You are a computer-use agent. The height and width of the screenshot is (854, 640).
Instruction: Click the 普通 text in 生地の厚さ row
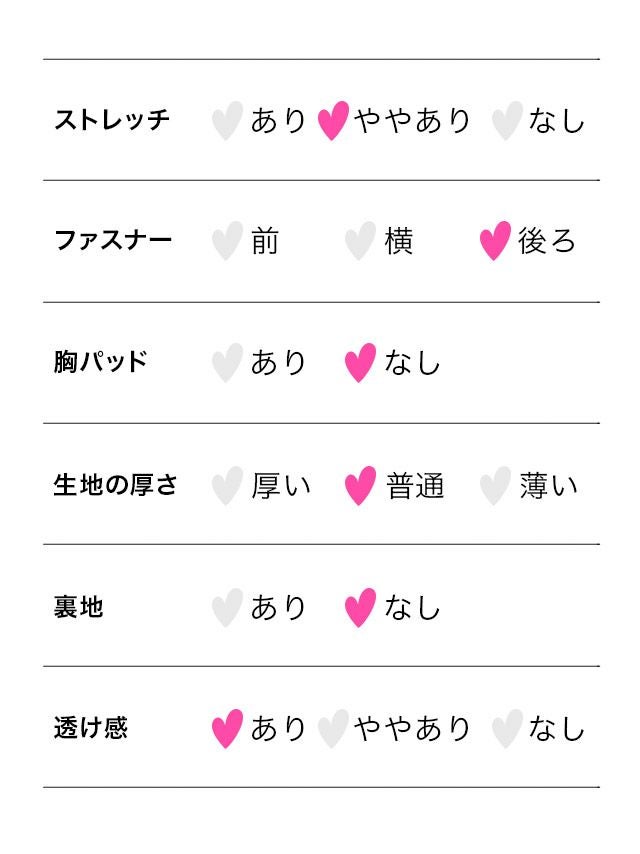tap(415, 486)
